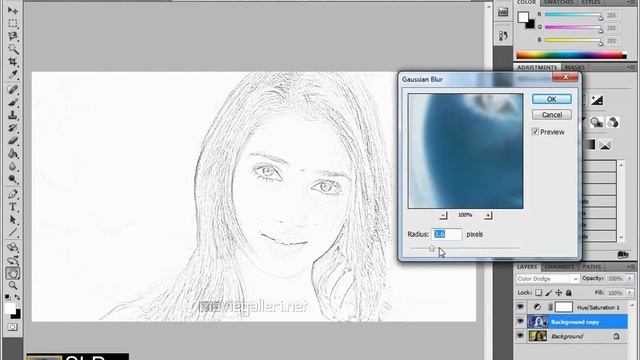This screenshot has height=360, width=640.
Task: Open the Color panel options menu
Action: click(x=632, y=2)
